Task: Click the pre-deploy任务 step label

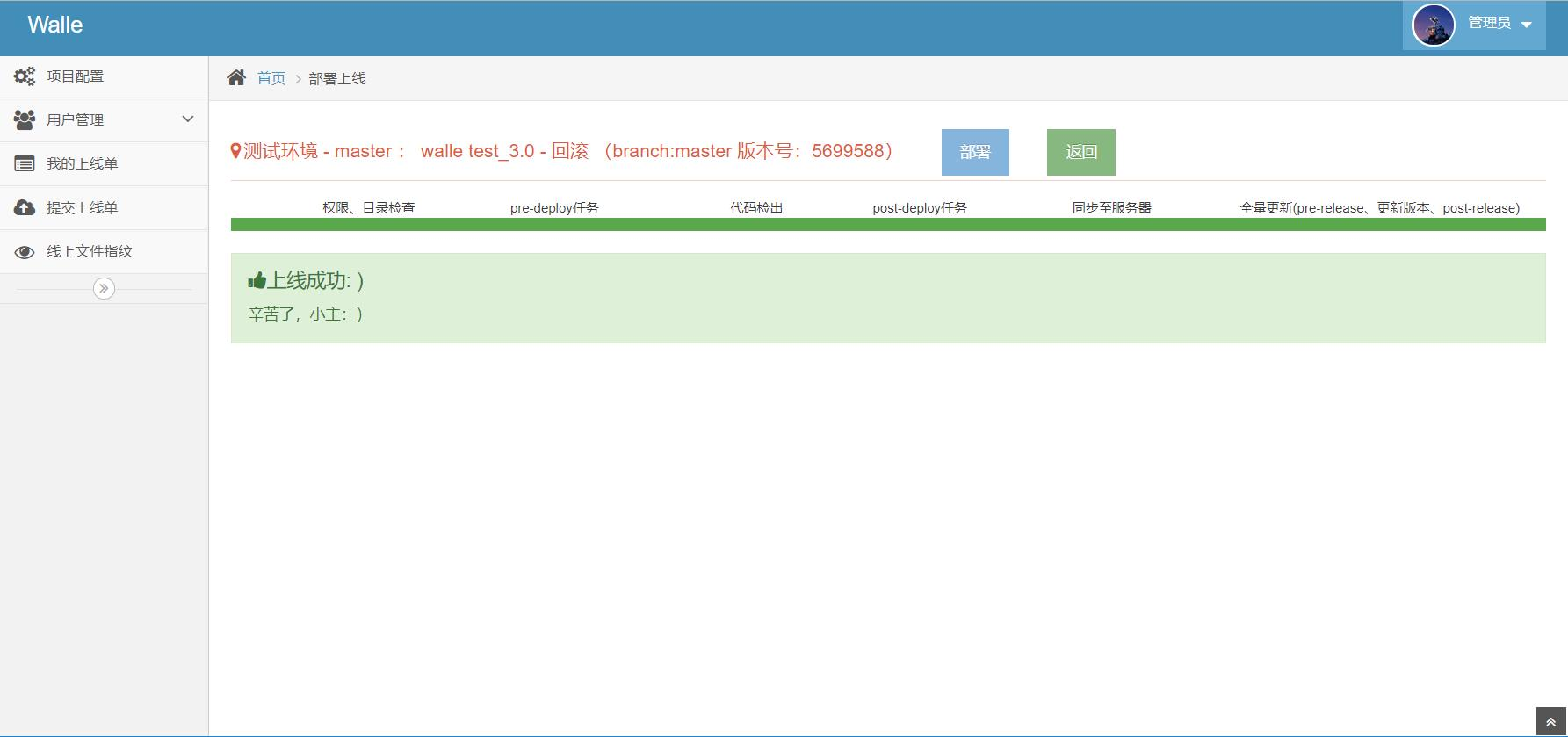Action: tap(554, 208)
